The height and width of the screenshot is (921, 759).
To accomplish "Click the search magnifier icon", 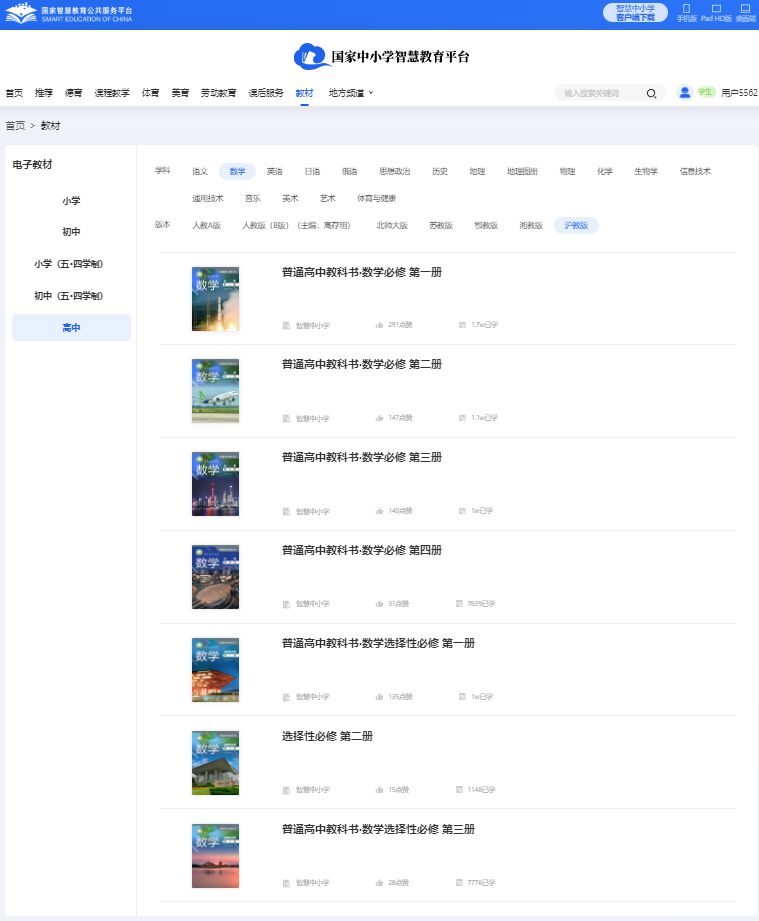I will tap(651, 93).
